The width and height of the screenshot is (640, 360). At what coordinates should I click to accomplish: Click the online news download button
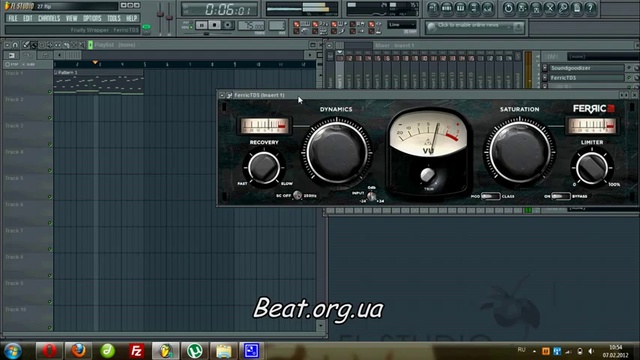pos(518,27)
